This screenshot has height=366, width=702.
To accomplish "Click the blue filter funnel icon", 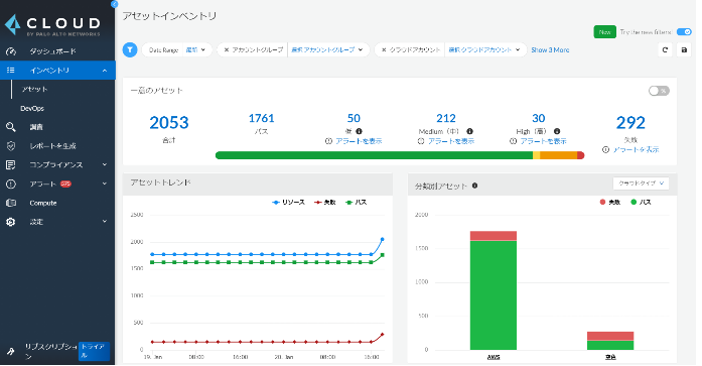I will (x=130, y=50).
